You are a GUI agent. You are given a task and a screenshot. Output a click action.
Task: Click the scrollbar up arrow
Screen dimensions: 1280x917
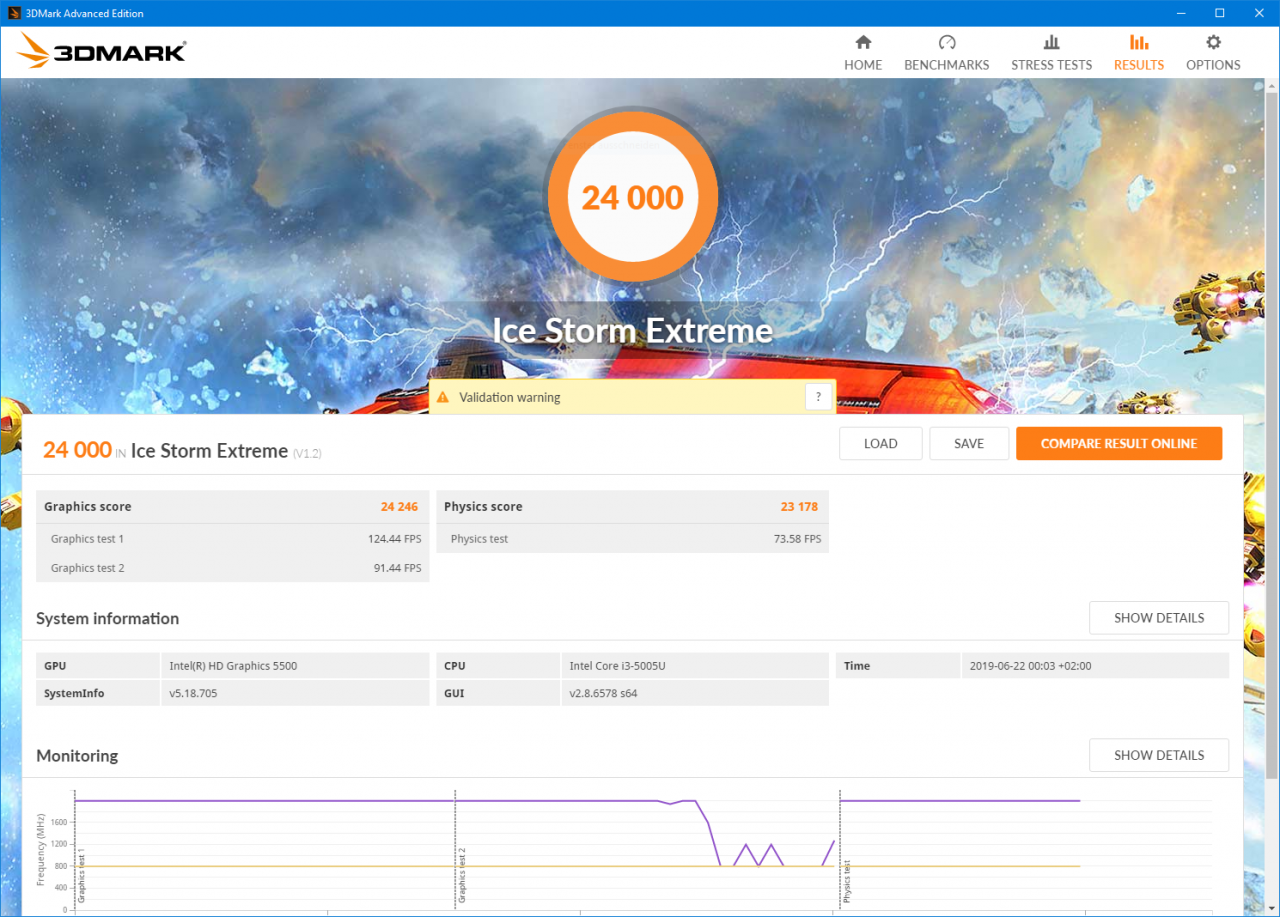click(1272, 86)
